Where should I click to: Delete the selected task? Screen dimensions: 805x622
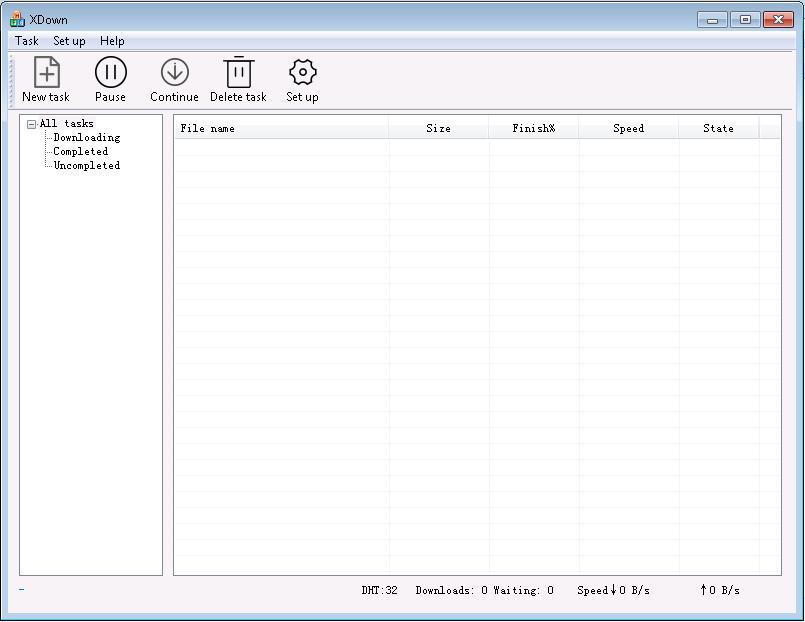click(238, 78)
